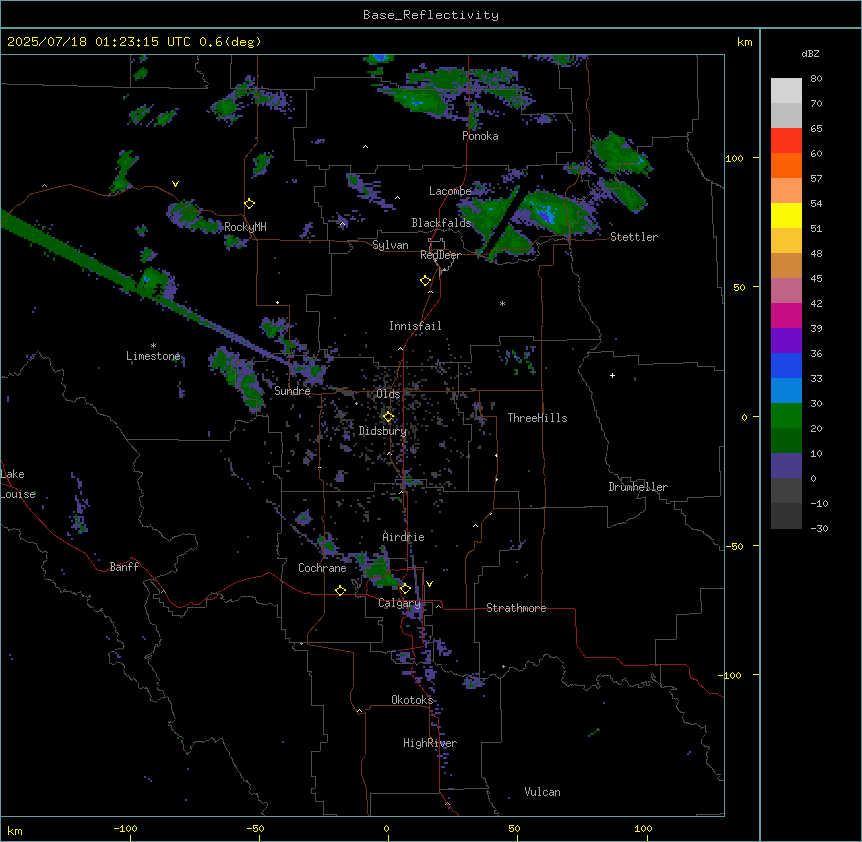Select the orange 60 dBZ legend swatch
The image size is (862, 842).
tap(786, 165)
